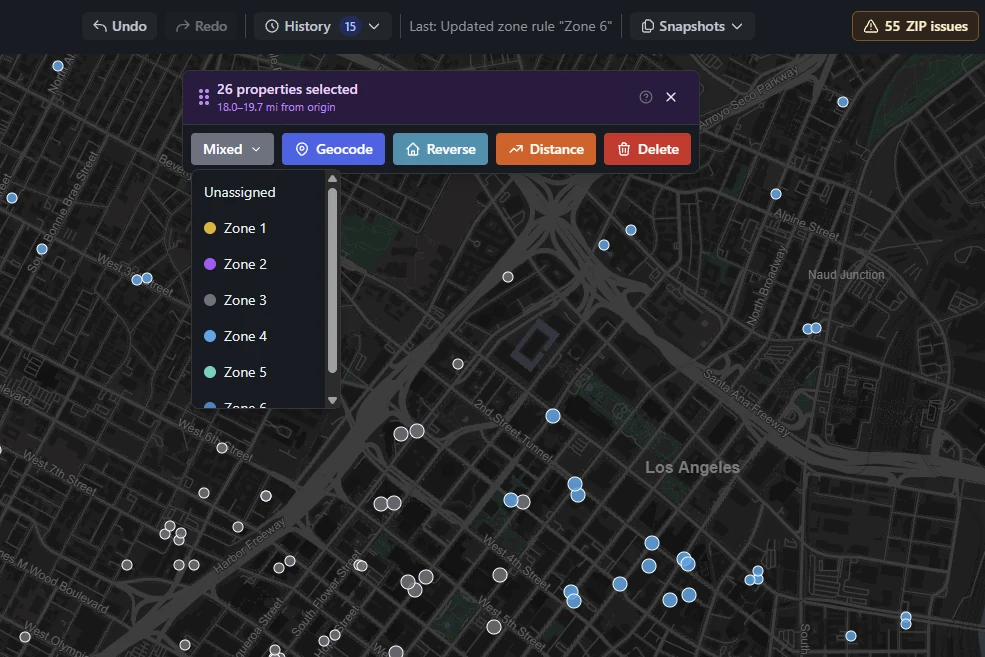This screenshot has height=657, width=985.
Task: Click the History clock icon
Action: coord(271,26)
